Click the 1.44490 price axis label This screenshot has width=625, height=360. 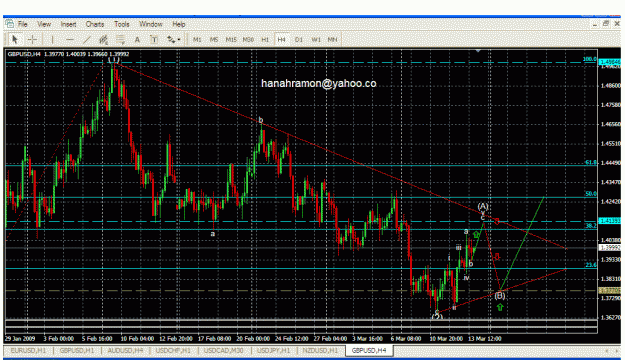pos(610,163)
